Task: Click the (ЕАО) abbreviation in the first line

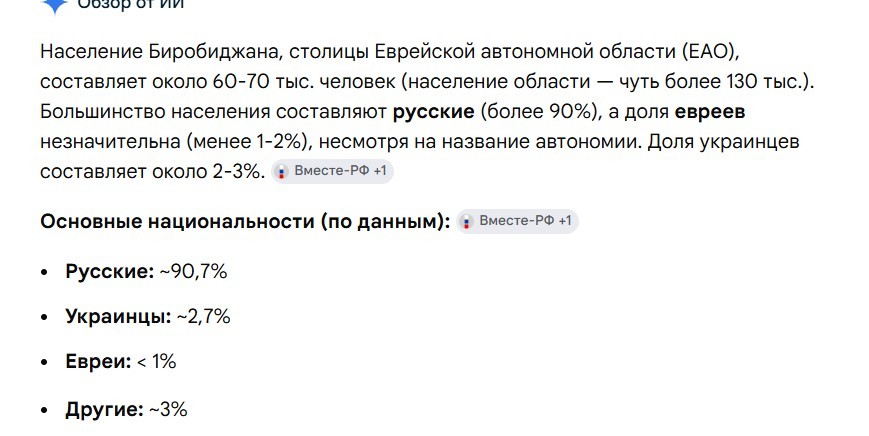Action: coord(711,52)
